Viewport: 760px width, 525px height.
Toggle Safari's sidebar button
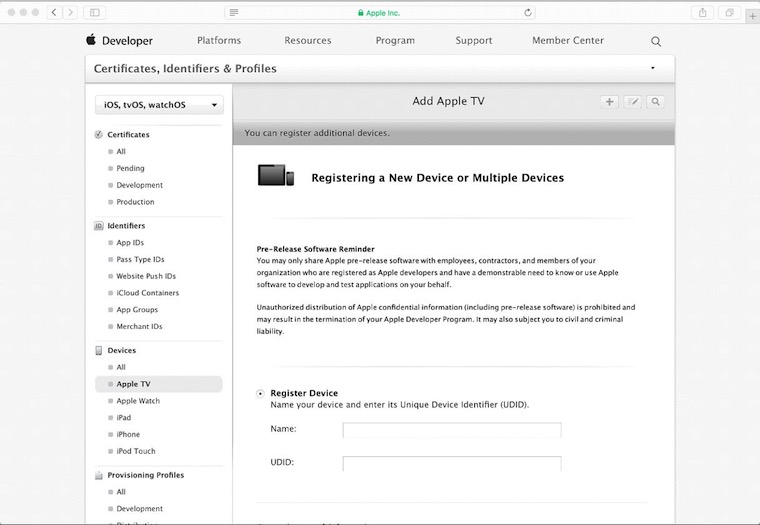(95, 13)
